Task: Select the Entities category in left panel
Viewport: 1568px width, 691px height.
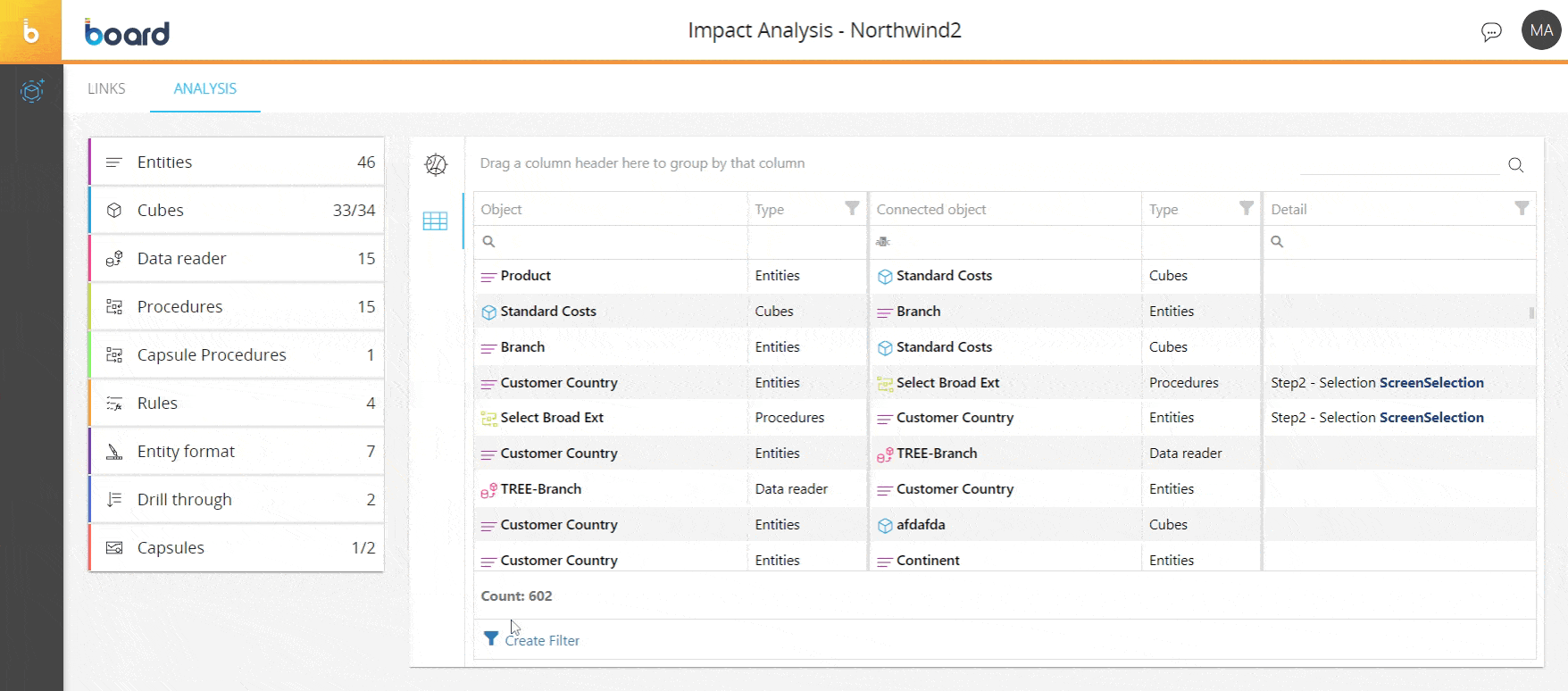Action: (x=237, y=162)
